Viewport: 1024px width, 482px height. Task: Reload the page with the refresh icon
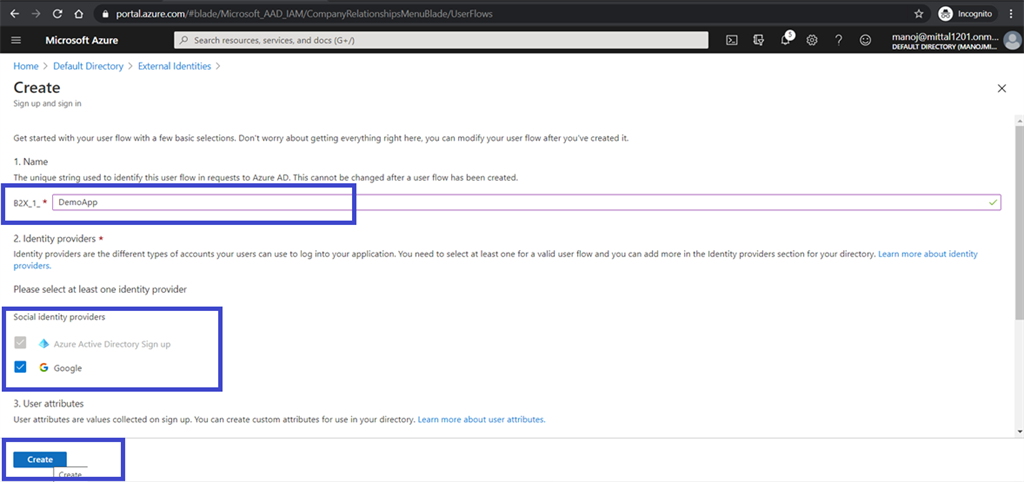click(57, 14)
